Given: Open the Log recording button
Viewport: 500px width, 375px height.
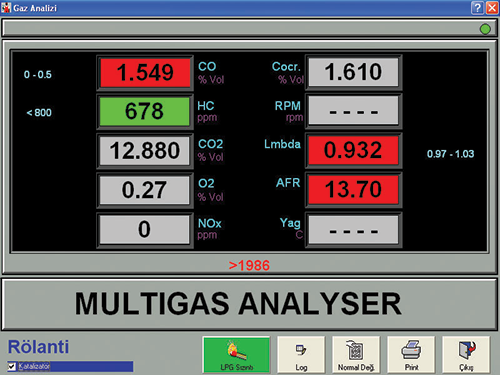Looking at the screenshot, I should click(301, 355).
